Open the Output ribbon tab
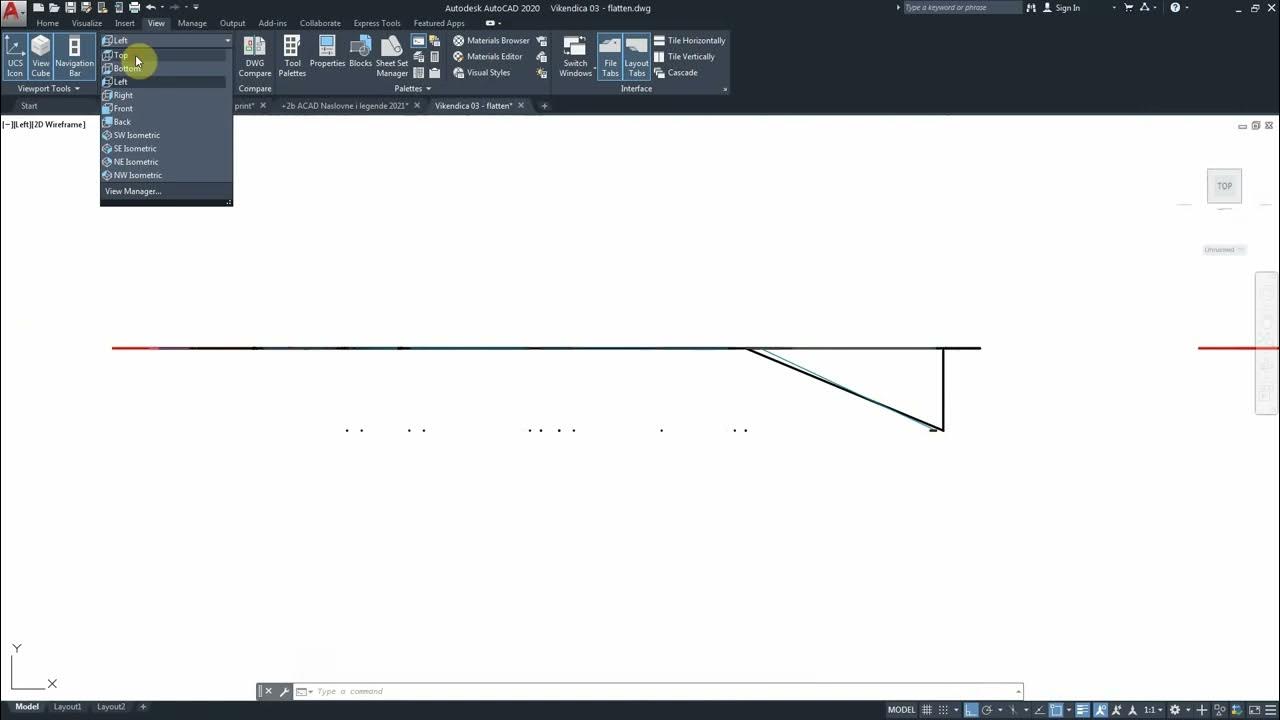The height and width of the screenshot is (720, 1280). [233, 23]
